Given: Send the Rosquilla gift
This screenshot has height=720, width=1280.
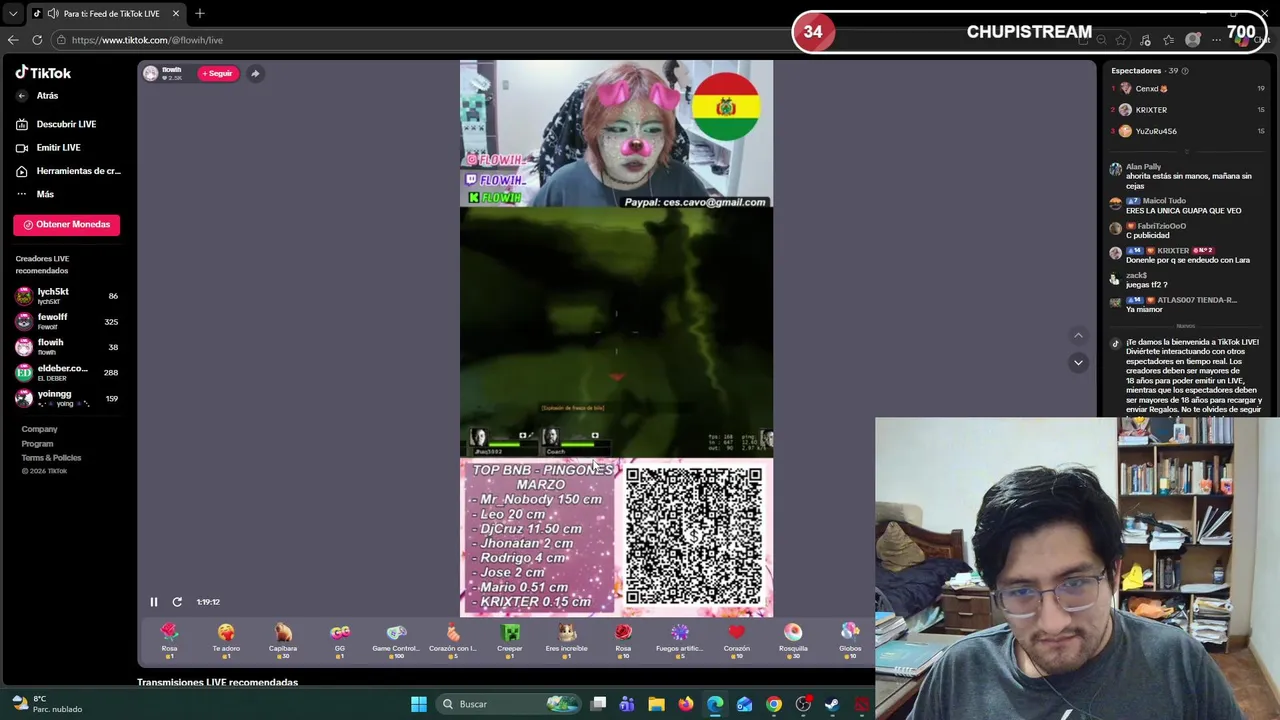Looking at the screenshot, I should (x=793, y=640).
